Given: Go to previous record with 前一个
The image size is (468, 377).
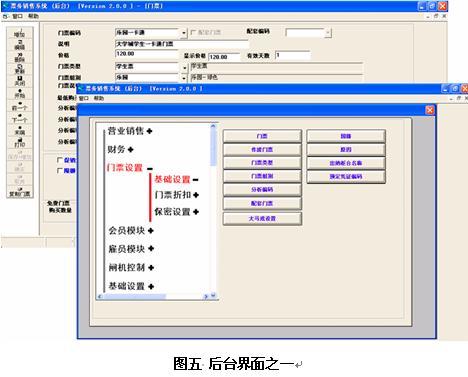Looking at the screenshot, I should pos(20,106).
